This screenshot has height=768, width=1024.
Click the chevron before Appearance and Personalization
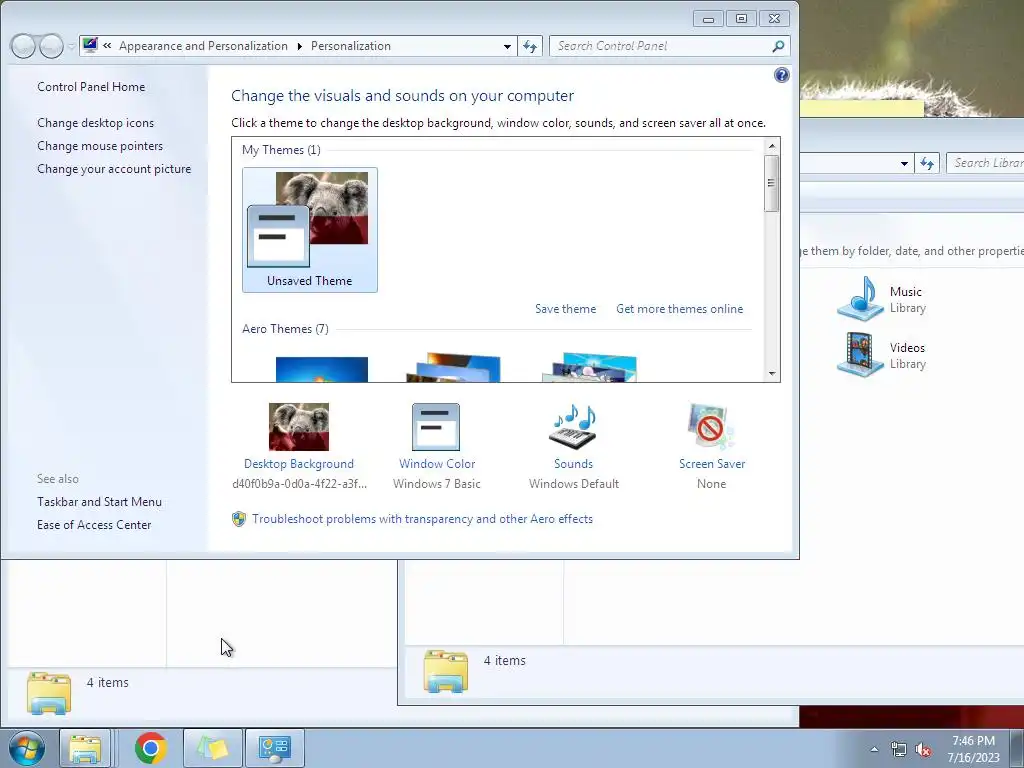click(107, 46)
